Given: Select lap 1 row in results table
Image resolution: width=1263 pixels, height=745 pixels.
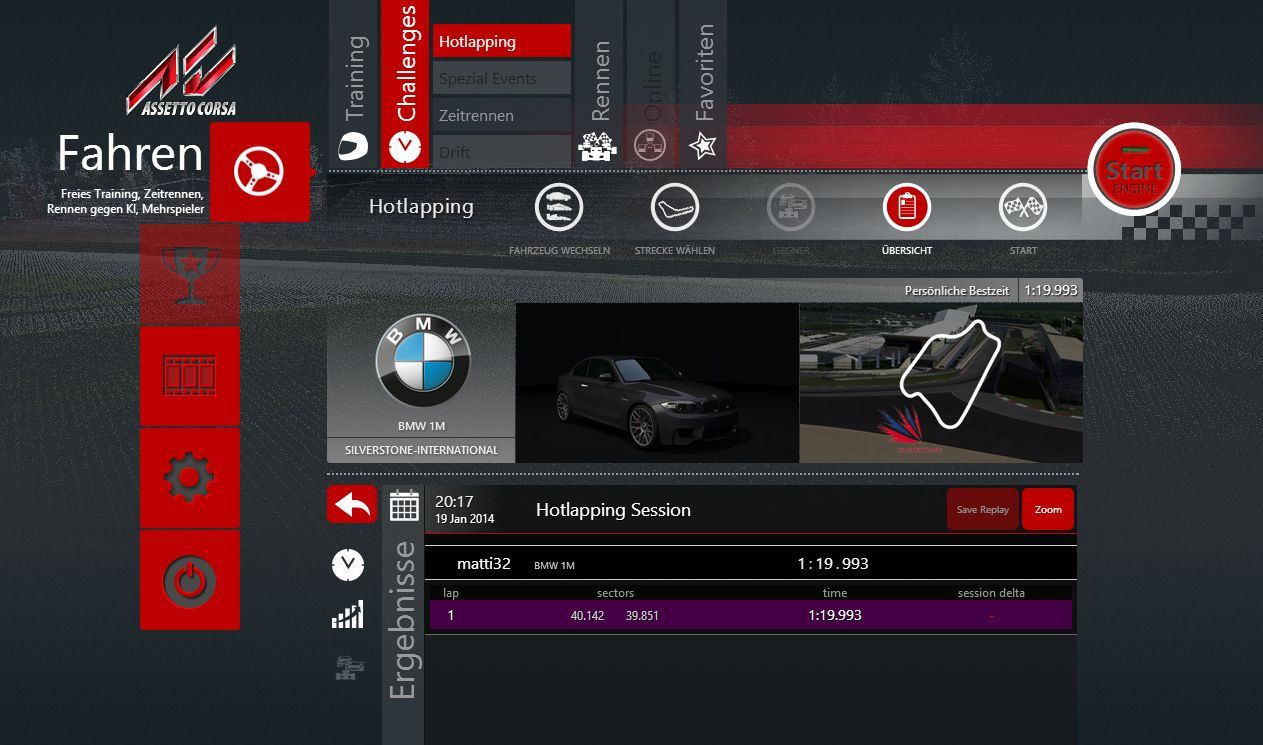Looking at the screenshot, I should click(751, 615).
